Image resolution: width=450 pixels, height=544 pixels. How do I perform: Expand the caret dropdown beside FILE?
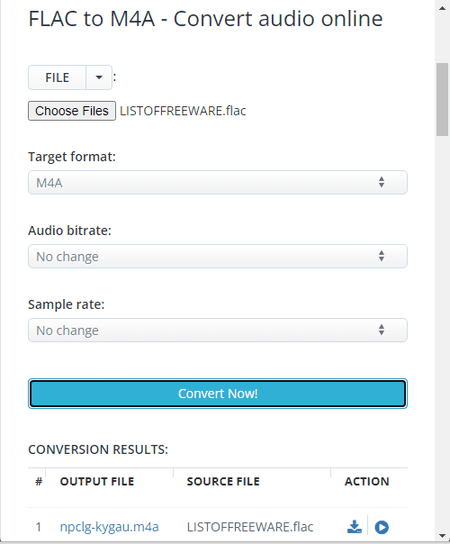pos(99,77)
